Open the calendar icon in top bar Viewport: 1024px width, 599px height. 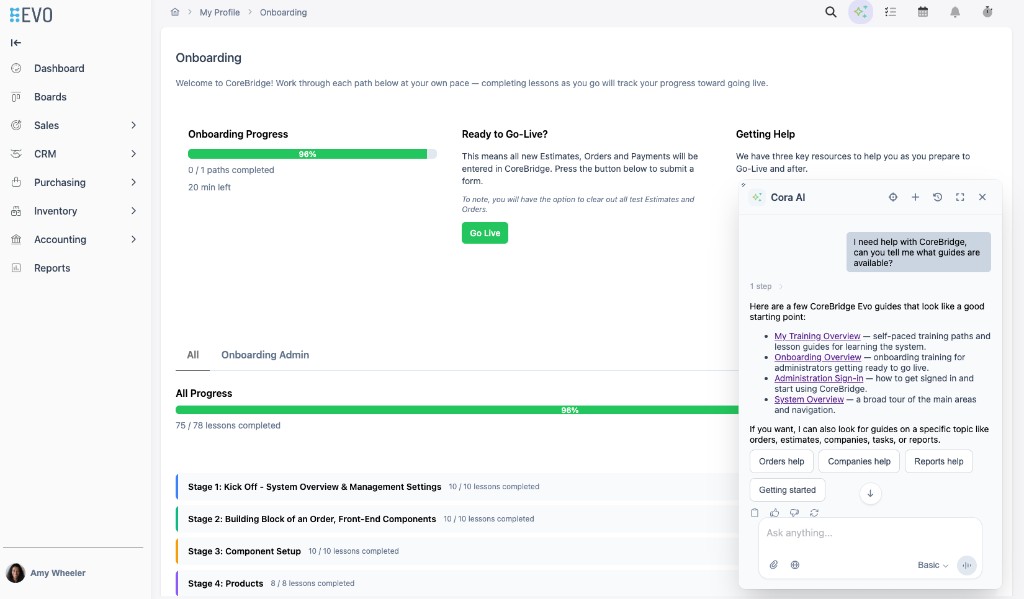tap(923, 12)
